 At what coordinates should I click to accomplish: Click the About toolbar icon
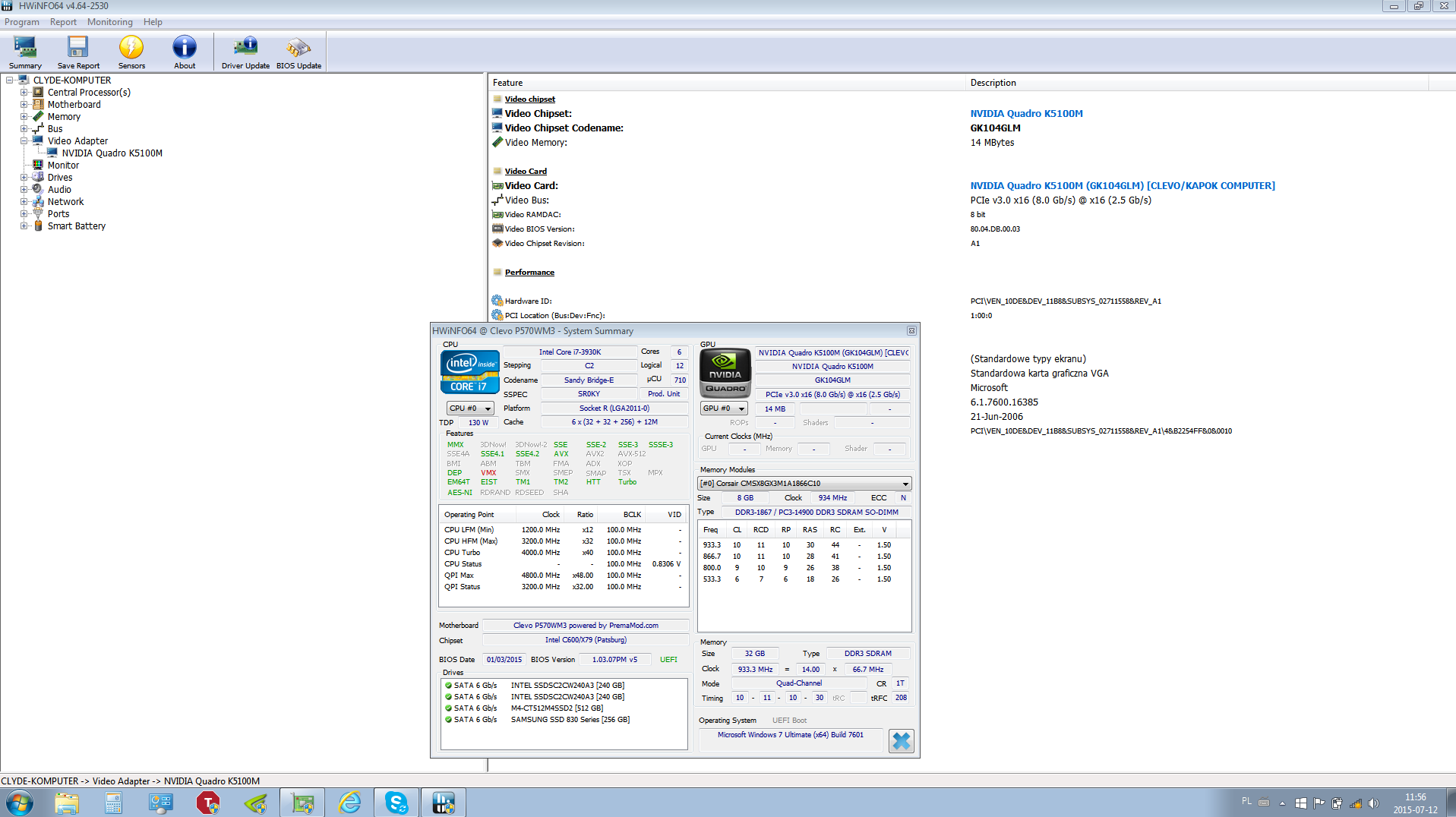point(185,52)
